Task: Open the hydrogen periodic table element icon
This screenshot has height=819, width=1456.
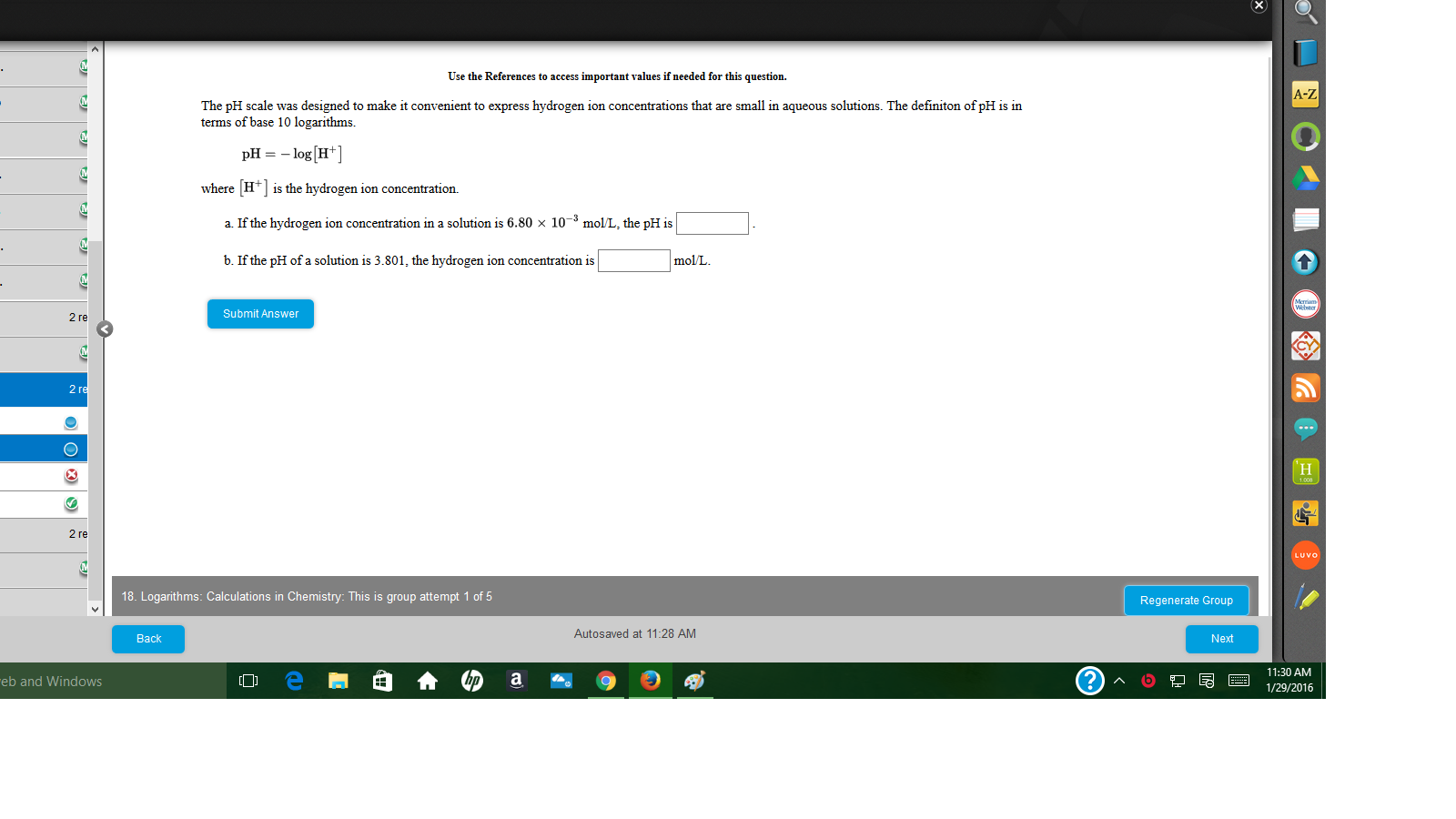Action: pyautogui.click(x=1306, y=470)
